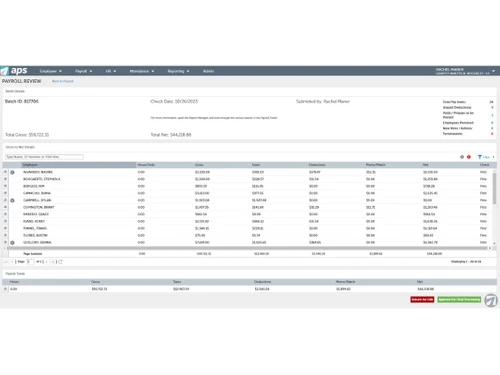Click the page number box in pager

(x=30, y=262)
